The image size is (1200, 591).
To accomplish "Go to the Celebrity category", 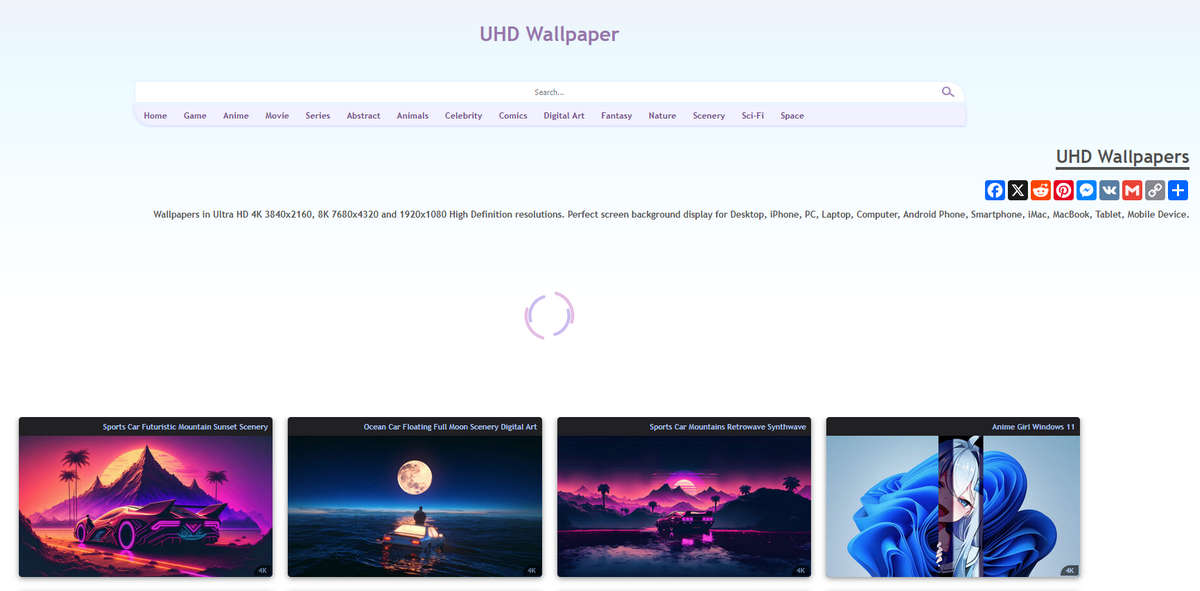I will tap(464, 116).
